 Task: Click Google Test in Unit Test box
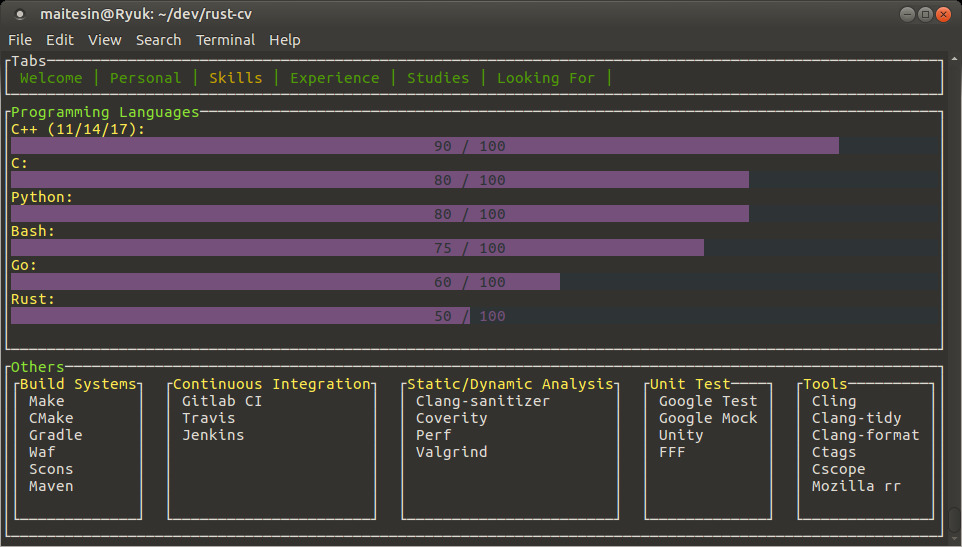(x=708, y=401)
